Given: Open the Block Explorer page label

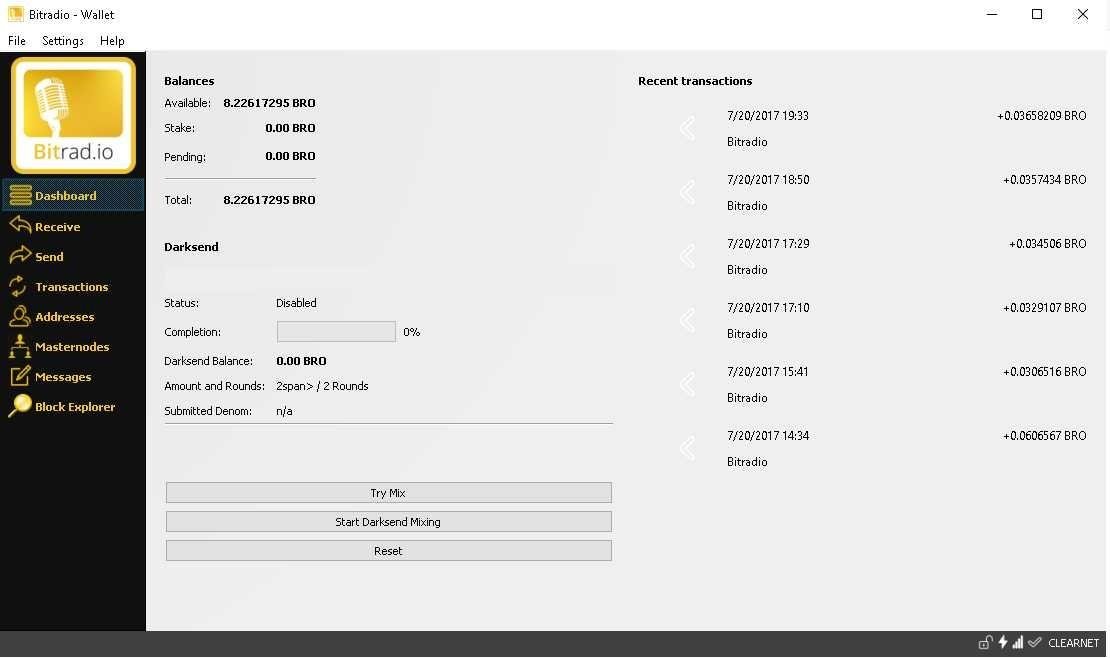Looking at the screenshot, I should 74,407.
